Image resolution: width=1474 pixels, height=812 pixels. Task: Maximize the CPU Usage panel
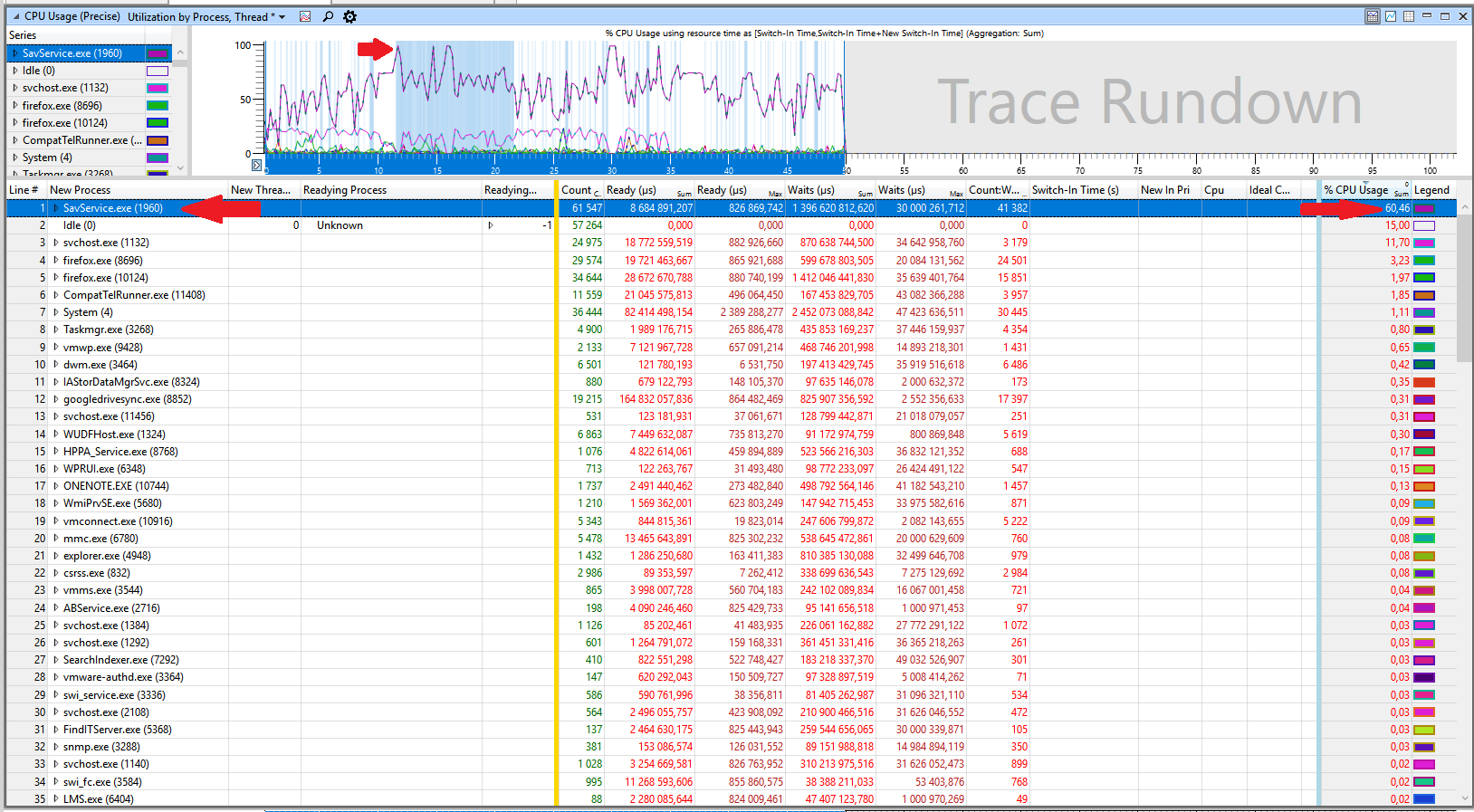1445,16
